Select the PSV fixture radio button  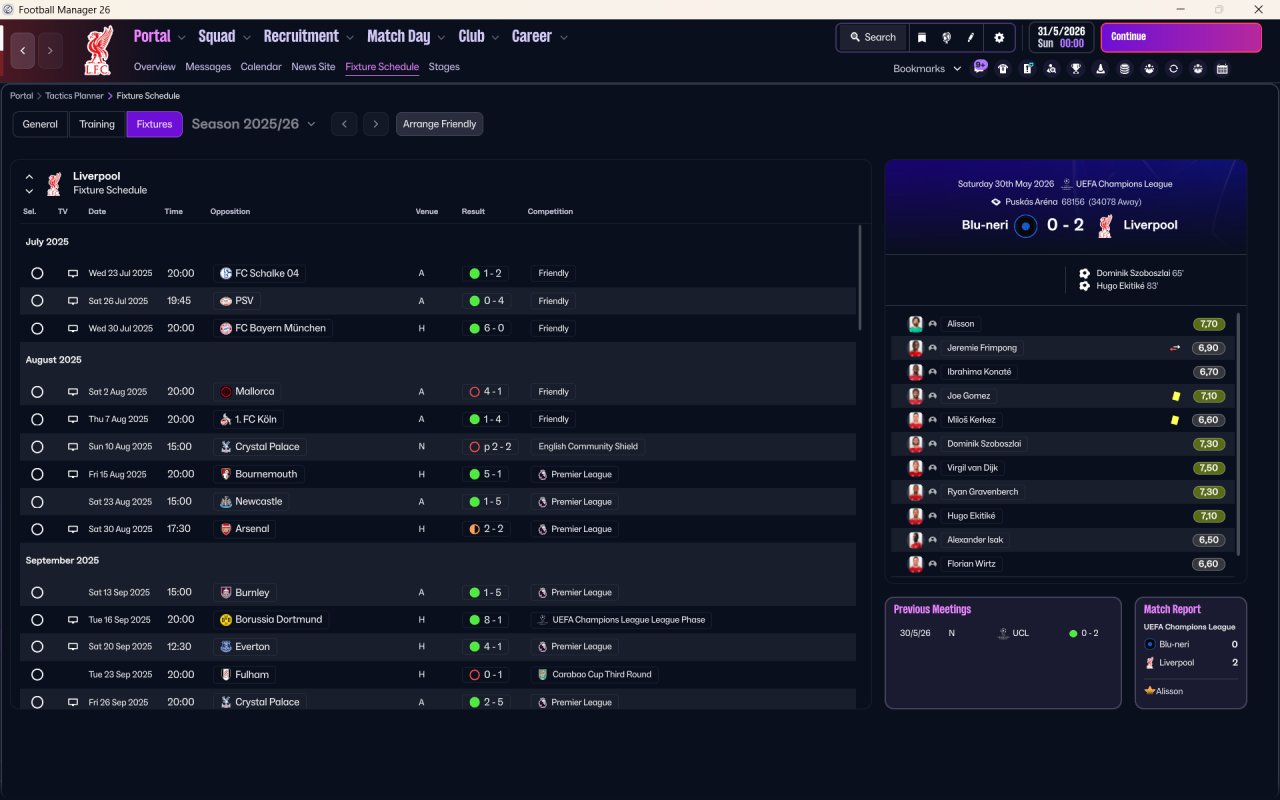tap(37, 301)
